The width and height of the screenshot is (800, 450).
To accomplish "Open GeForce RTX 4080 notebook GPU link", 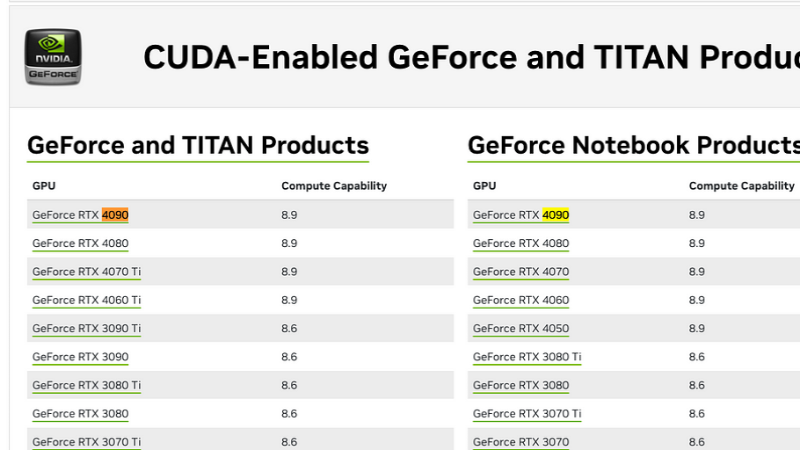I will (x=520, y=243).
